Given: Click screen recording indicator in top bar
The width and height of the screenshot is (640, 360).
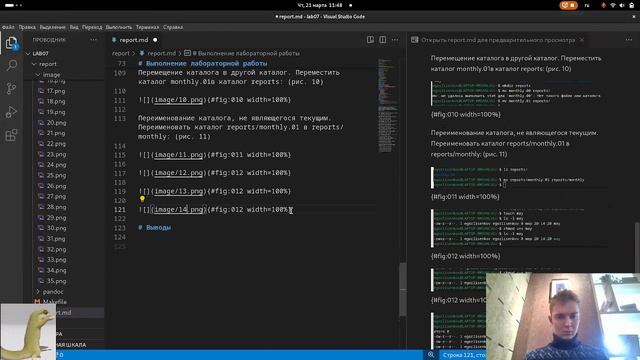Looking at the screenshot, I should point(568,5).
